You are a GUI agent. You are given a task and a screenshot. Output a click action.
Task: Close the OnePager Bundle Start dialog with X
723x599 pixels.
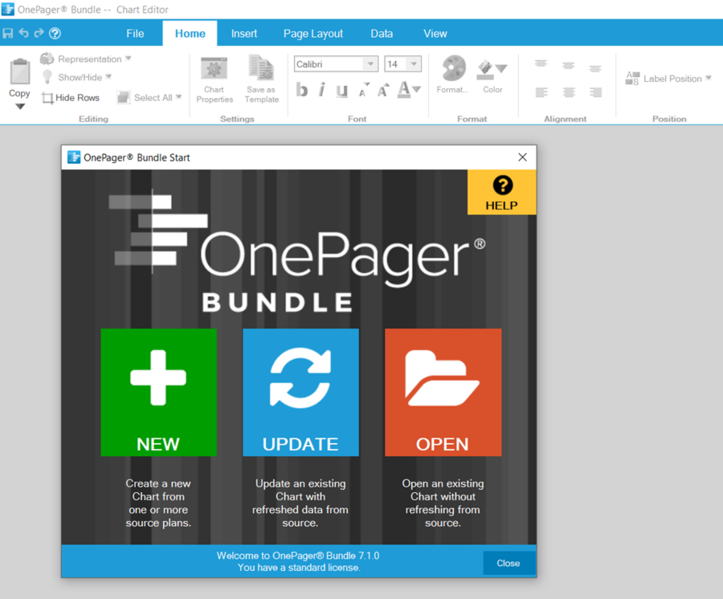522,157
